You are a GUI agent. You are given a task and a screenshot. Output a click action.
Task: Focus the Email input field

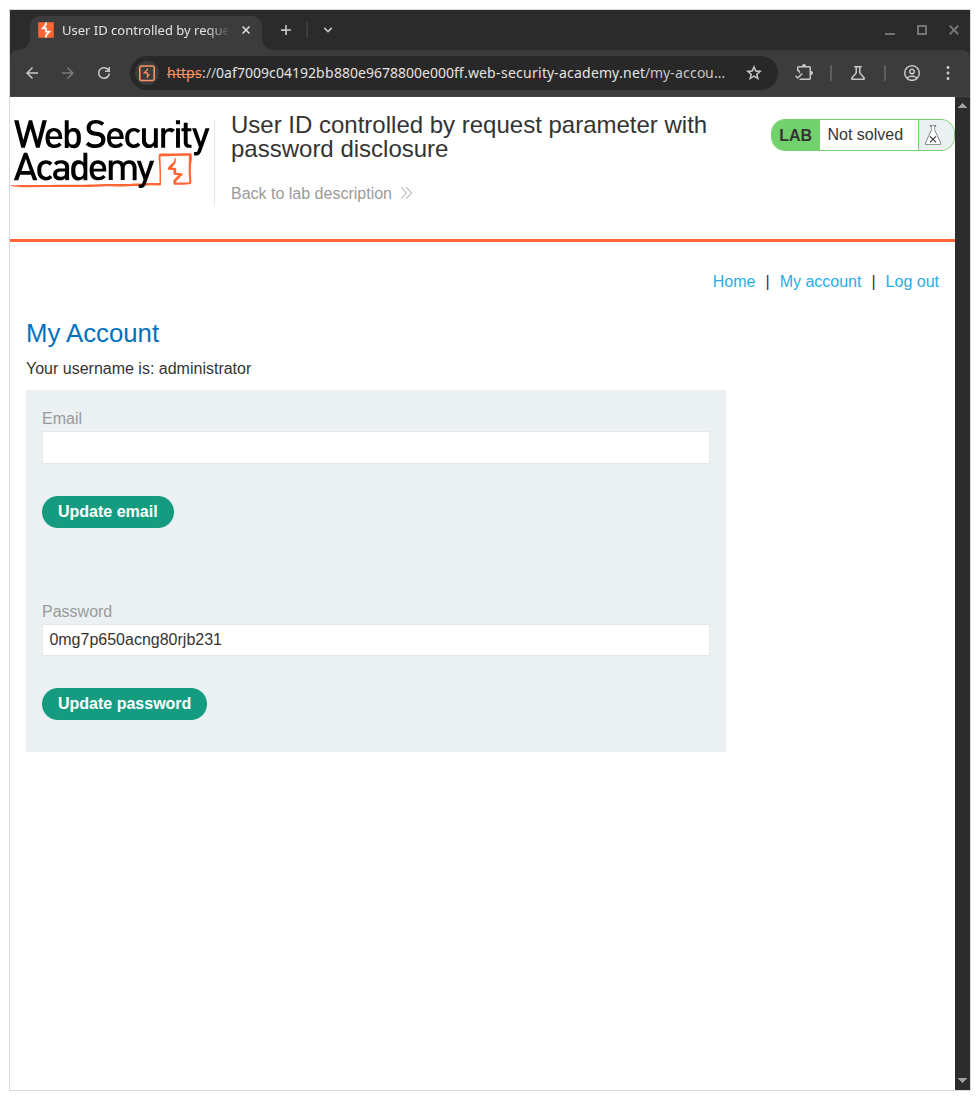click(376, 448)
